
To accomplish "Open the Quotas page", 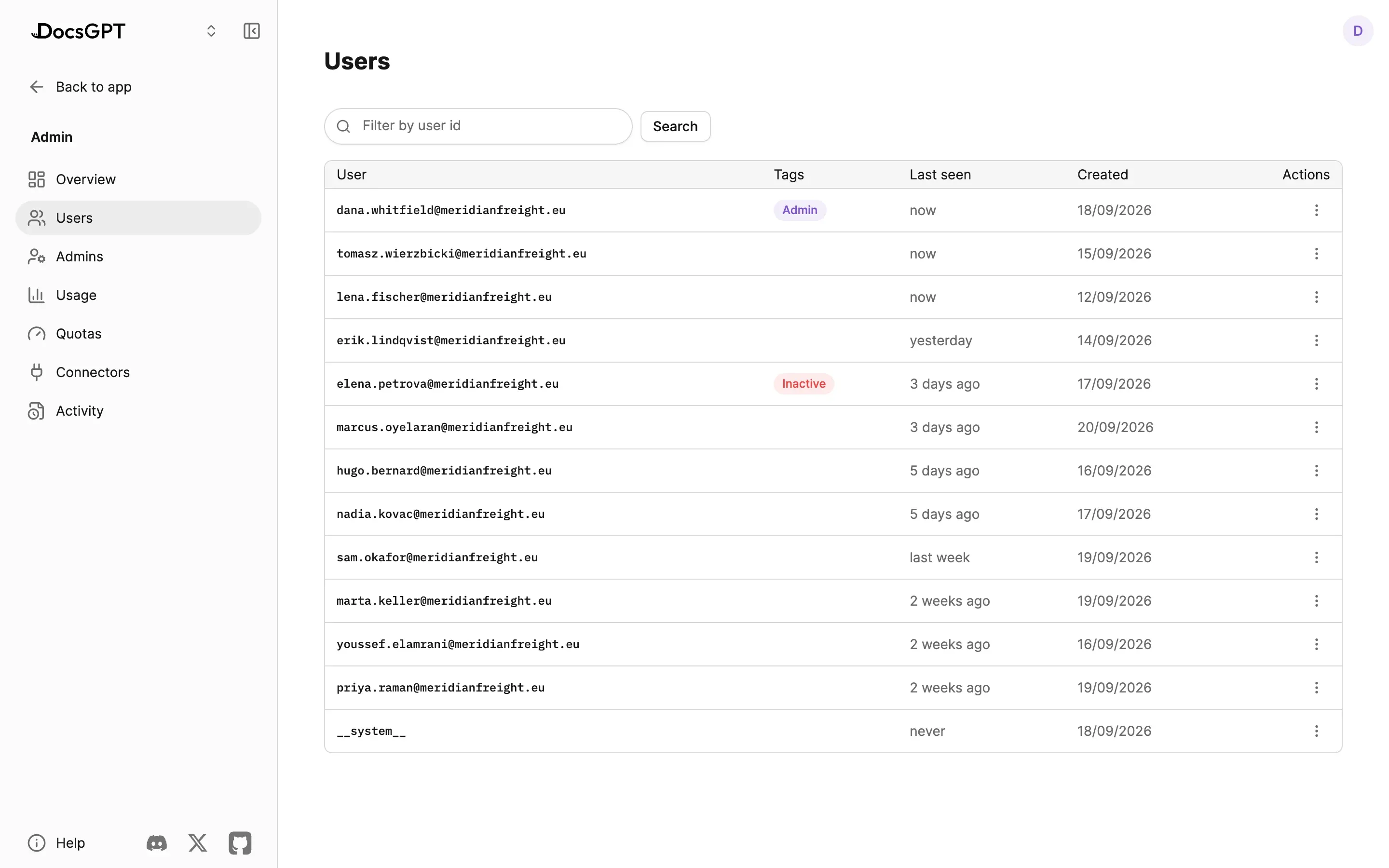I will [138, 334].
